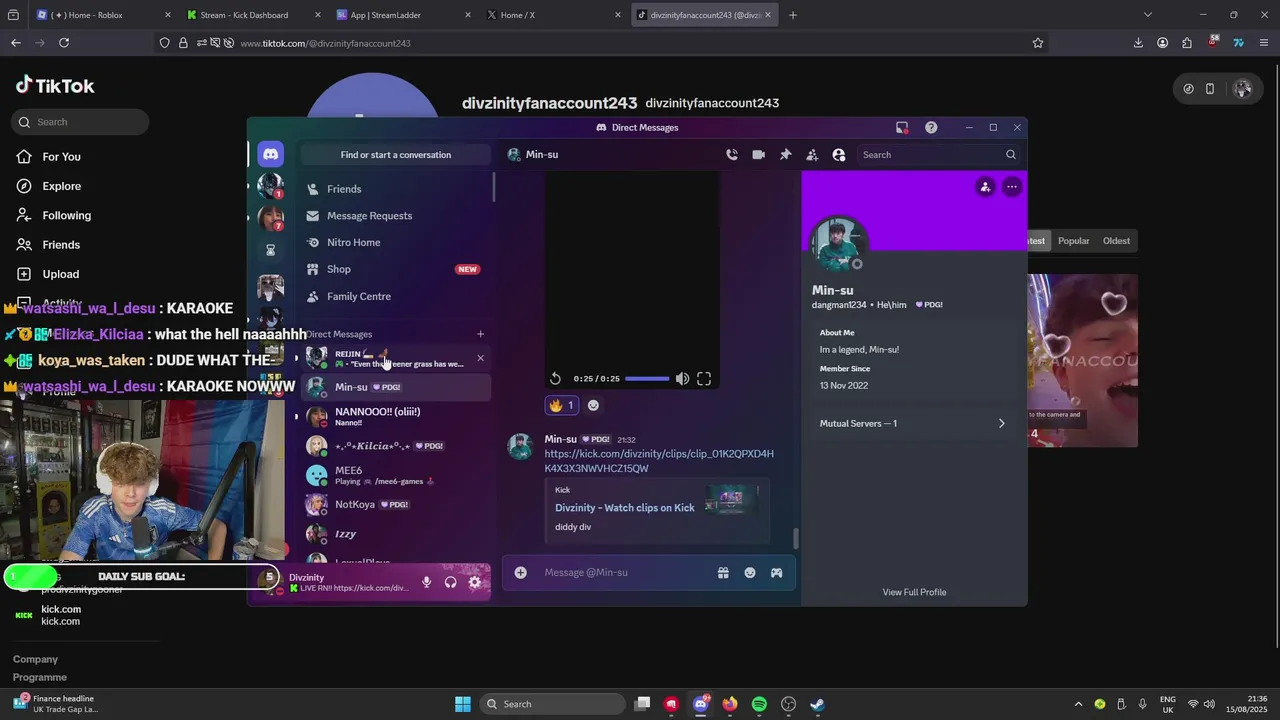Create new DM with plus icon

pyautogui.click(x=480, y=334)
